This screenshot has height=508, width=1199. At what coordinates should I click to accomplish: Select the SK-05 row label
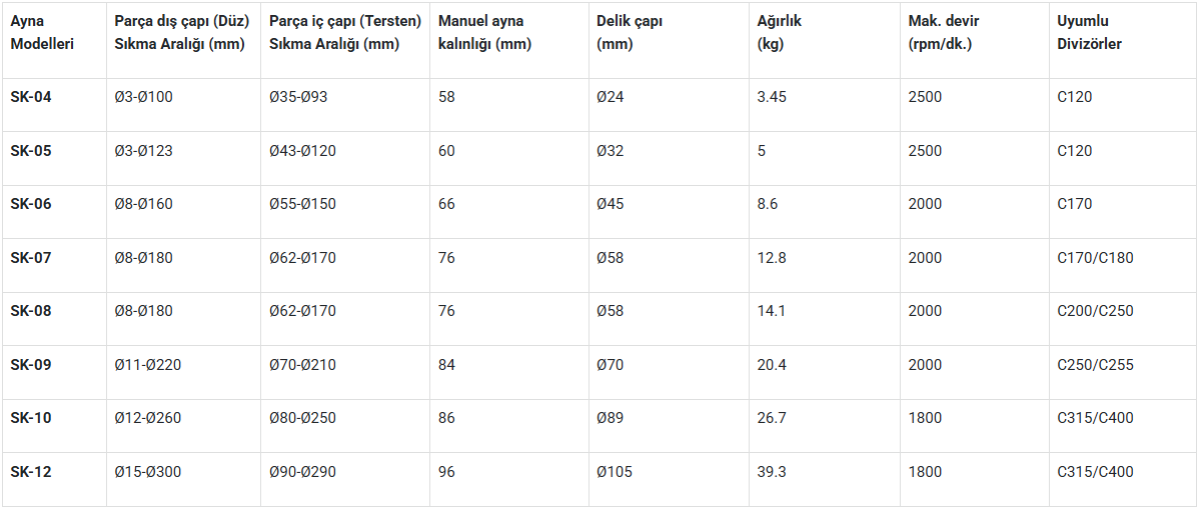[31, 151]
